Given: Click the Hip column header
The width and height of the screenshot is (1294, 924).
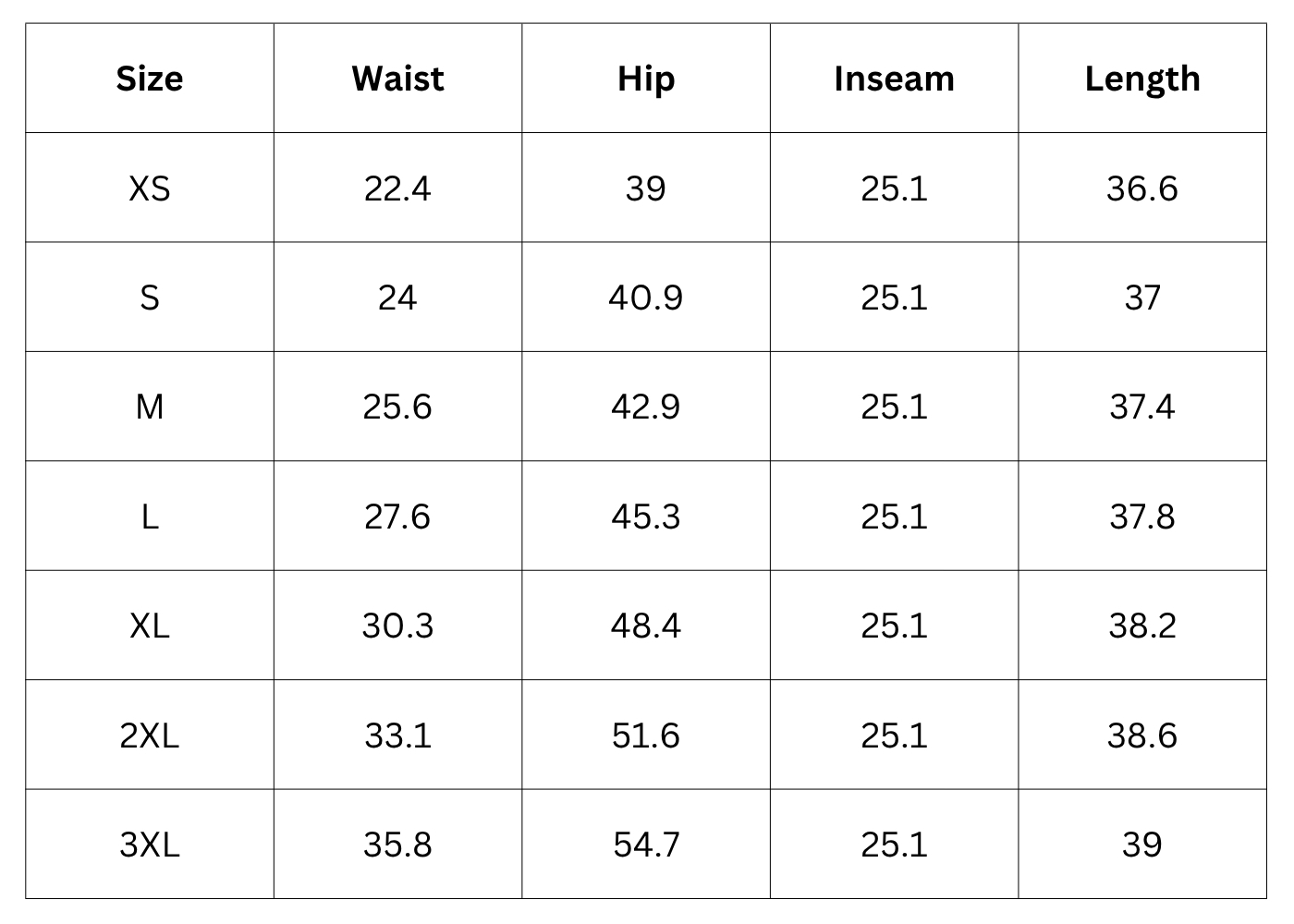Looking at the screenshot, I should [646, 79].
